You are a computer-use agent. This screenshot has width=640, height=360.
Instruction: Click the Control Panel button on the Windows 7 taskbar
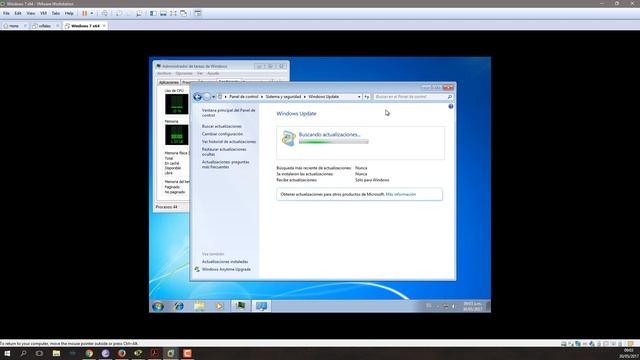click(x=261, y=306)
